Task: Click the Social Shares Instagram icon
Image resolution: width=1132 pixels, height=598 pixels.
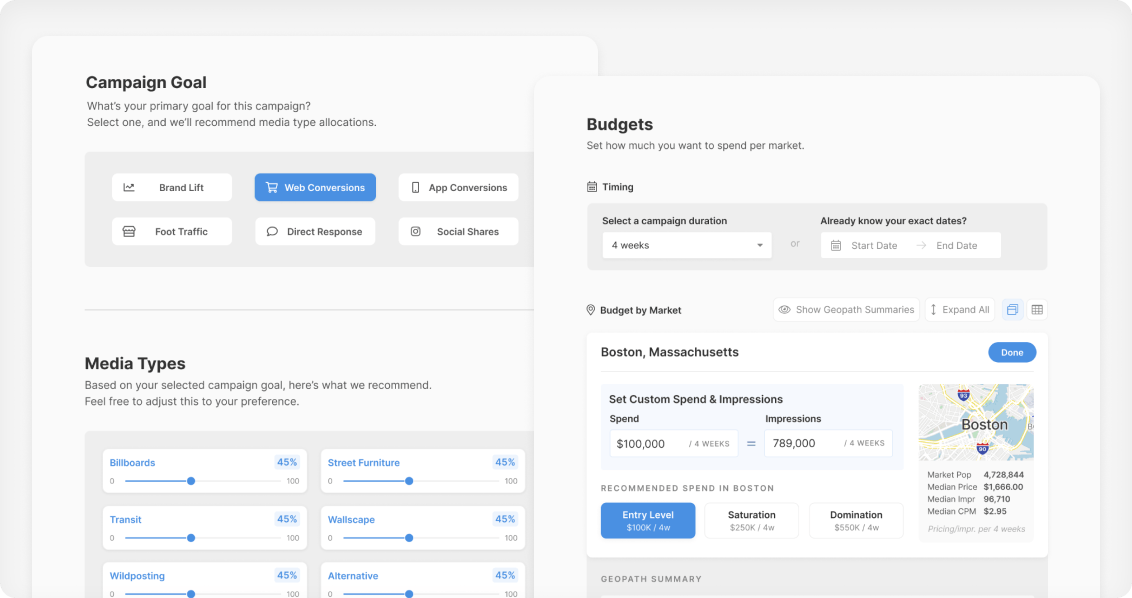Action: [416, 232]
